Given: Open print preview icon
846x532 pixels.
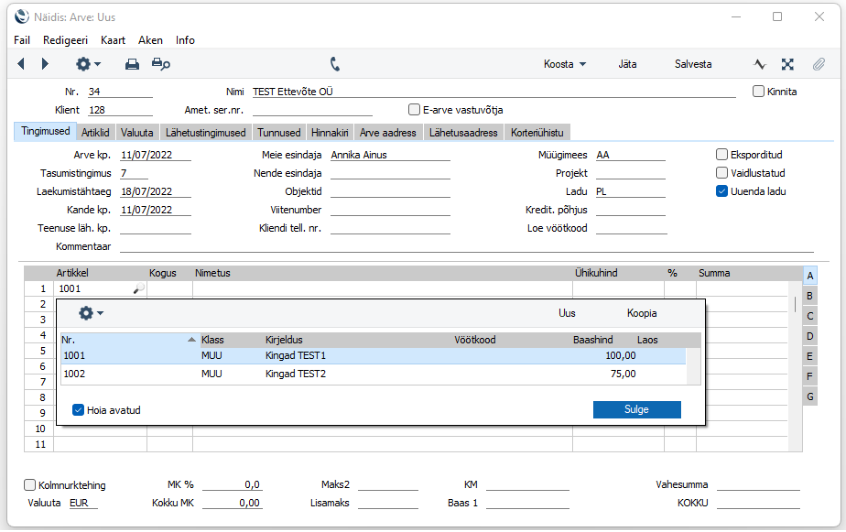Looking at the screenshot, I should (x=161, y=65).
